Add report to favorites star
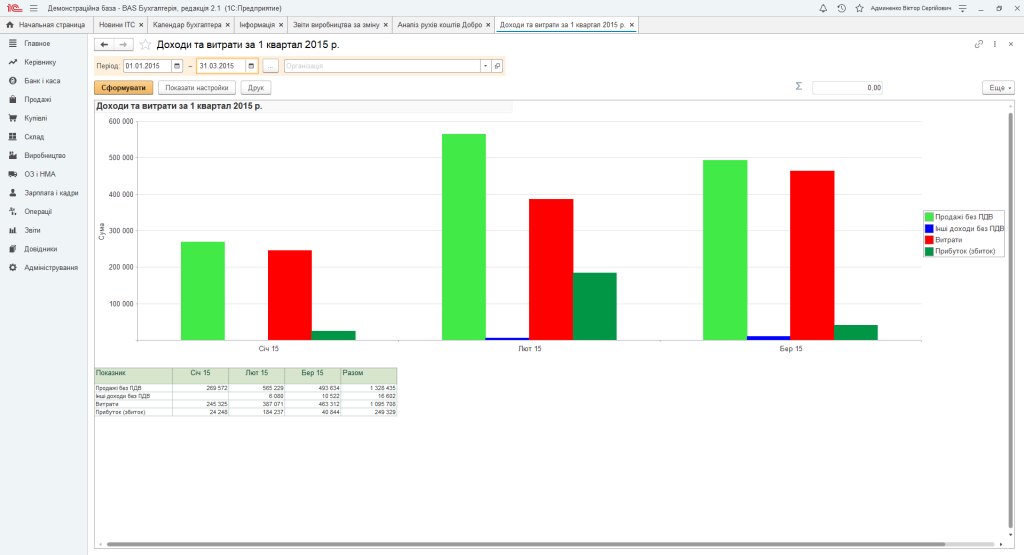This screenshot has width=1024, height=555. pyautogui.click(x=145, y=44)
